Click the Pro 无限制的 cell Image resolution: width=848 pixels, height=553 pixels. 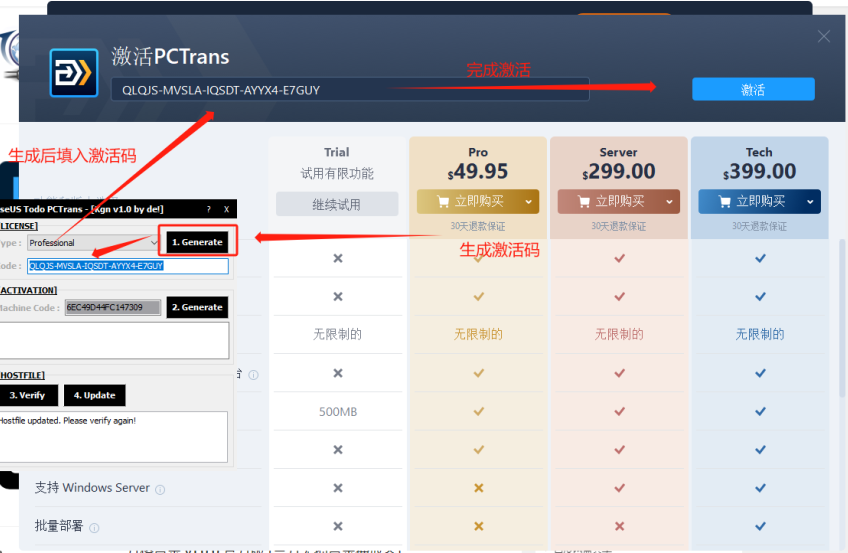pyautogui.click(x=478, y=334)
